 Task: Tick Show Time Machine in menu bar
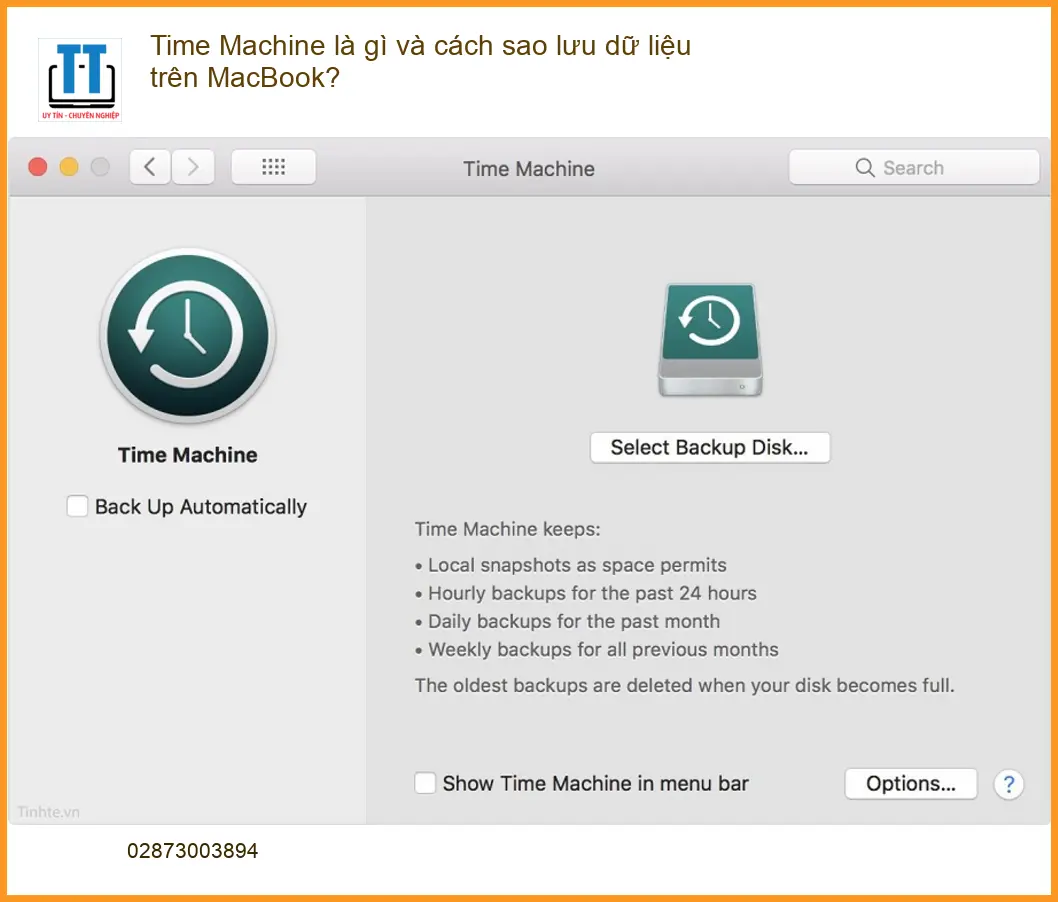[425, 783]
